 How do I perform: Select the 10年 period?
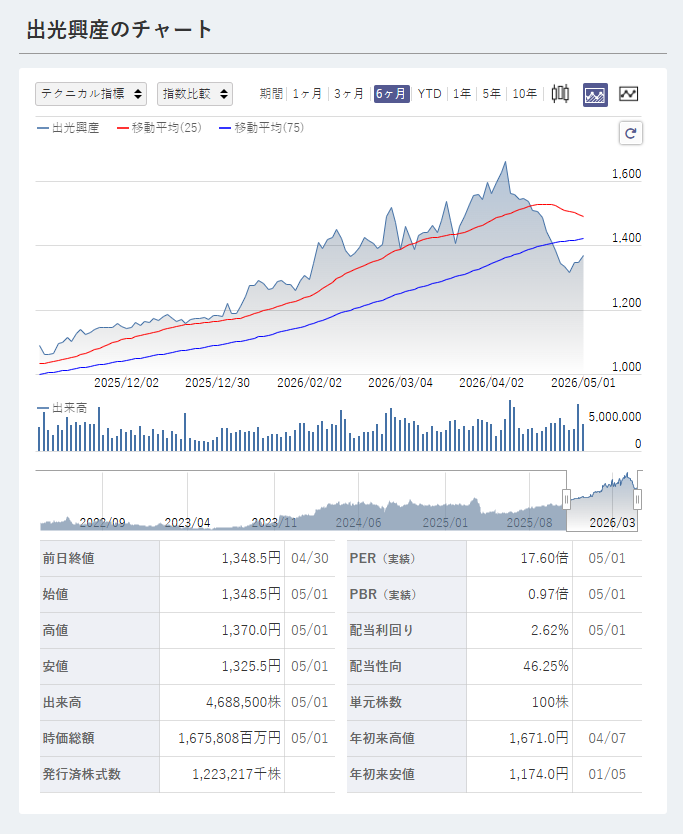tap(524, 94)
